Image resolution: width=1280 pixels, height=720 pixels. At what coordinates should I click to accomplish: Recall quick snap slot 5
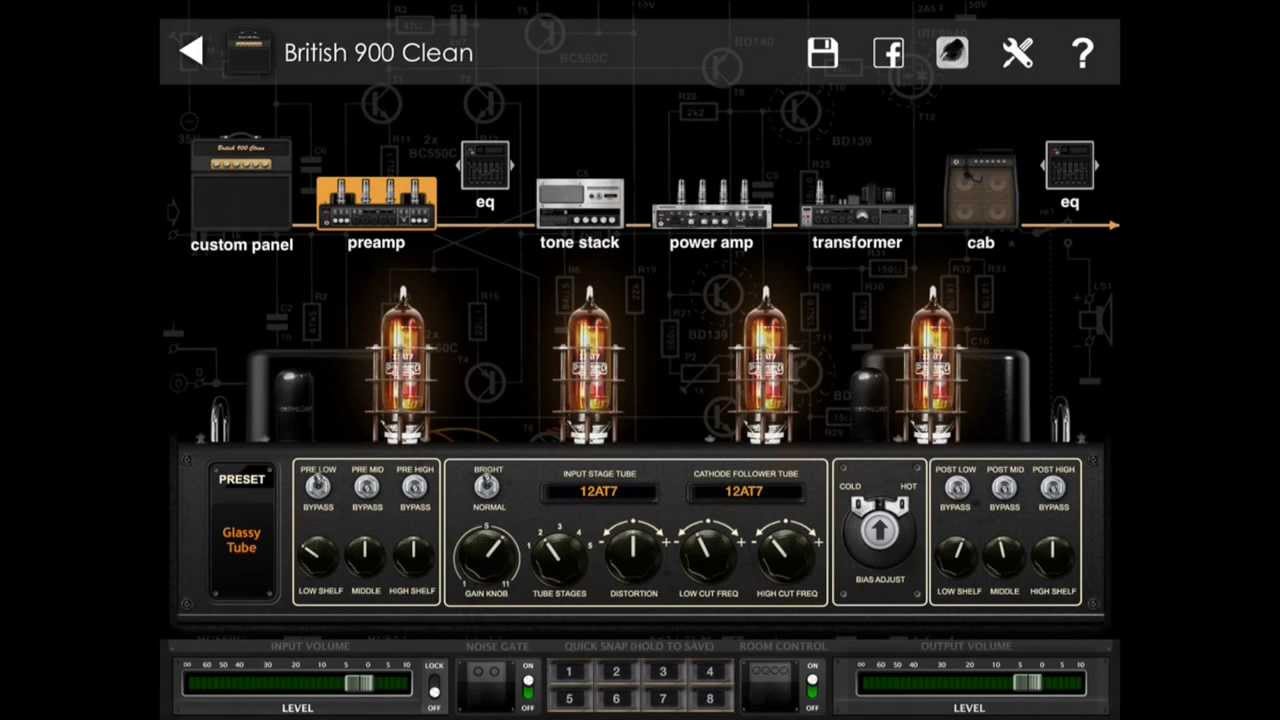pyautogui.click(x=568, y=699)
